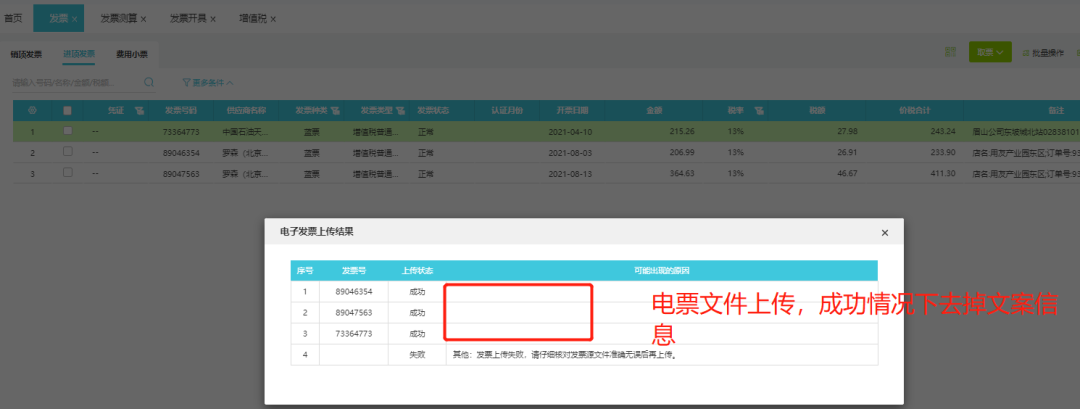Click the QR code scan icon
Image resolution: width=1080 pixels, height=409 pixels.
(951, 52)
